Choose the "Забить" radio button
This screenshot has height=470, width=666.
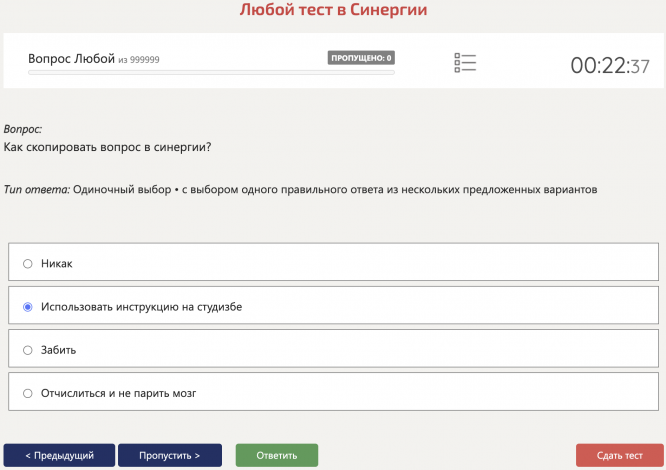[28, 350]
